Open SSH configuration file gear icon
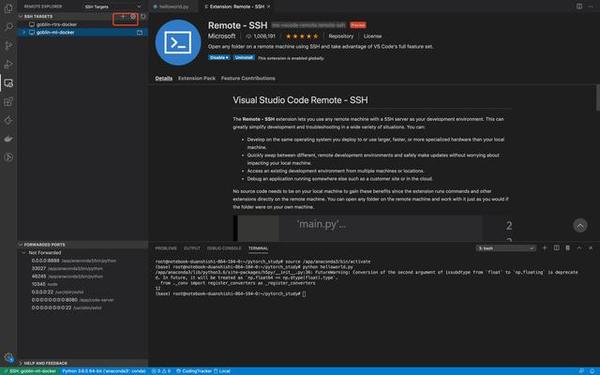The width and height of the screenshot is (600, 375). [x=133, y=16]
